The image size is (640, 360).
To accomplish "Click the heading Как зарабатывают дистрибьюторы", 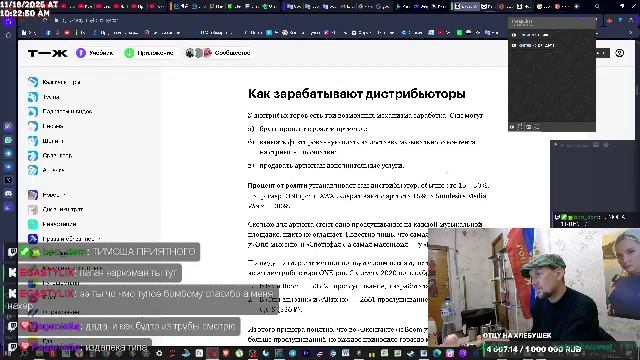I will (357, 94).
